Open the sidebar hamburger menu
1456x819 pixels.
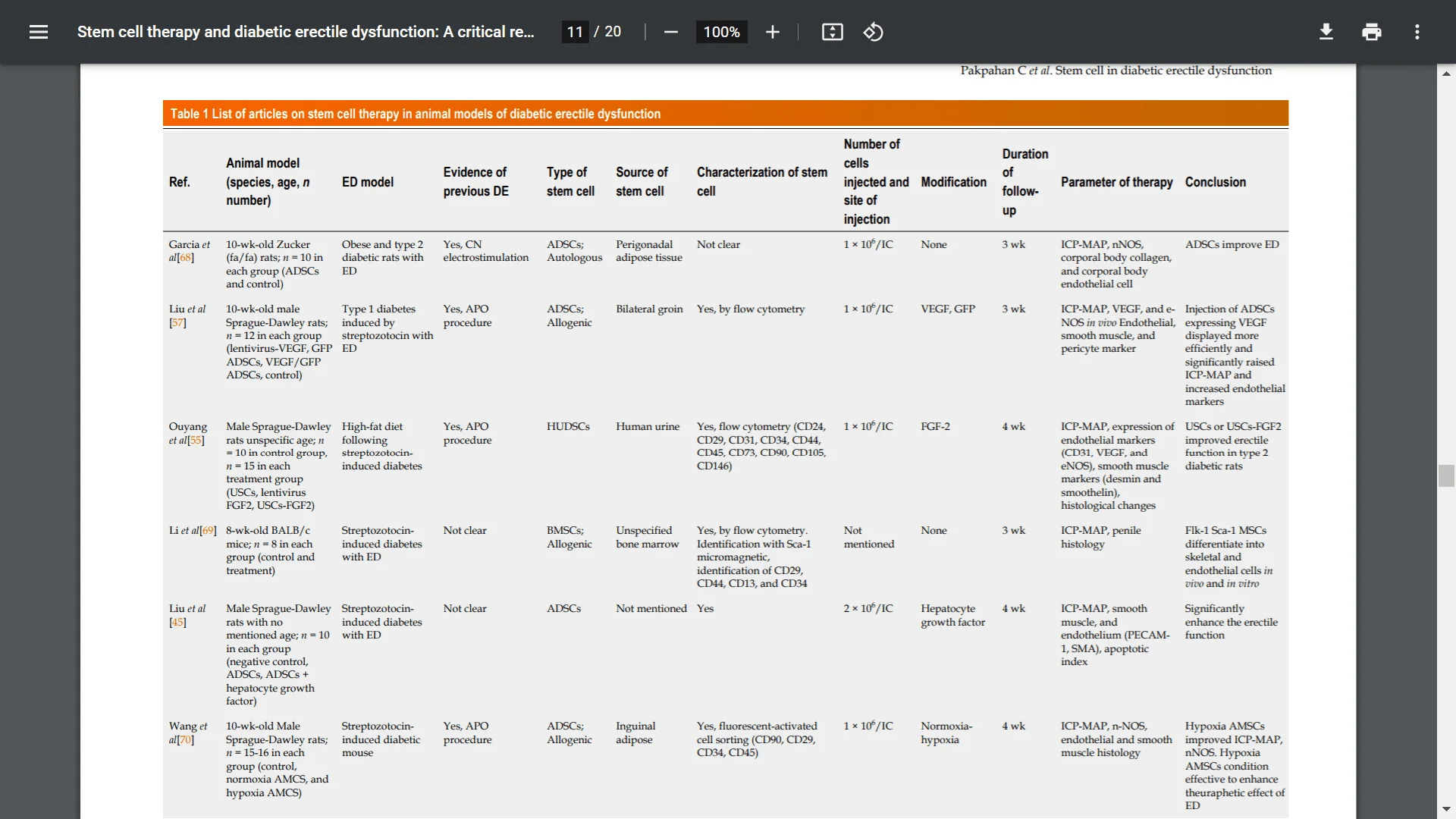click(39, 32)
